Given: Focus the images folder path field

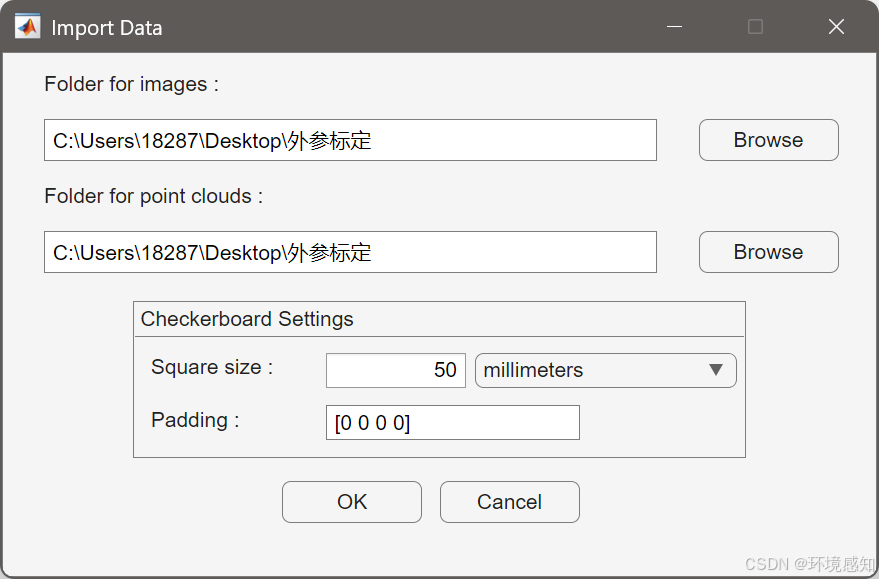Looking at the screenshot, I should click(350, 140).
